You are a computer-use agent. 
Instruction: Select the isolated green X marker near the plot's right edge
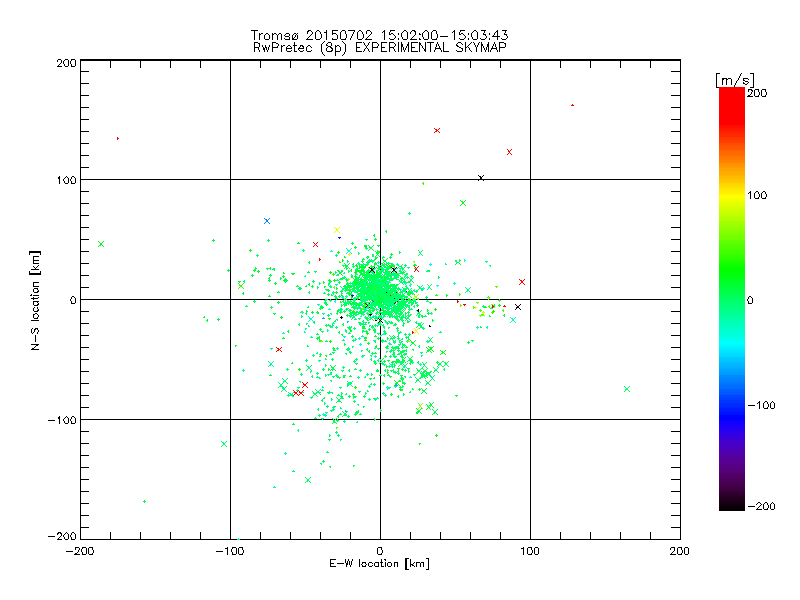point(627,389)
